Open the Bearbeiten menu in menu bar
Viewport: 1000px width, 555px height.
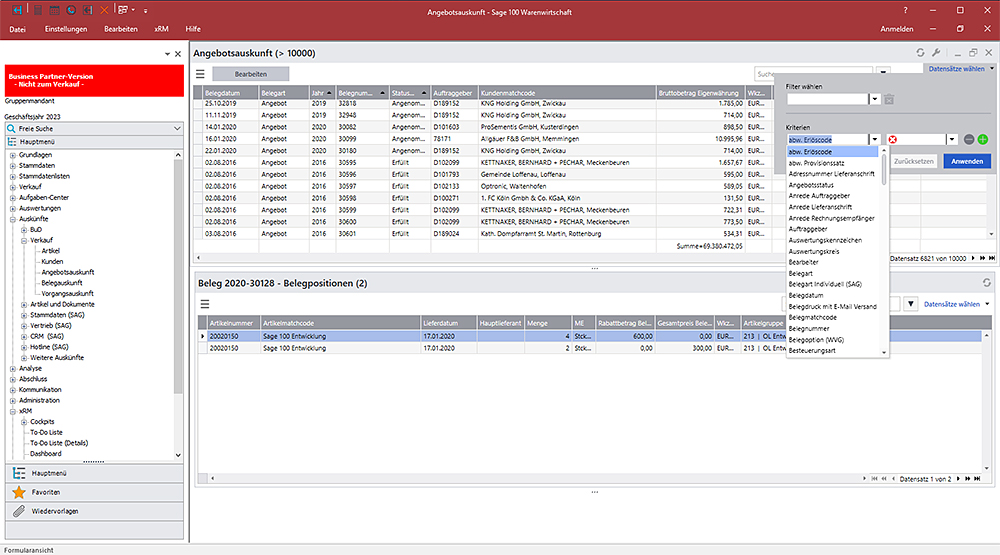click(x=121, y=29)
